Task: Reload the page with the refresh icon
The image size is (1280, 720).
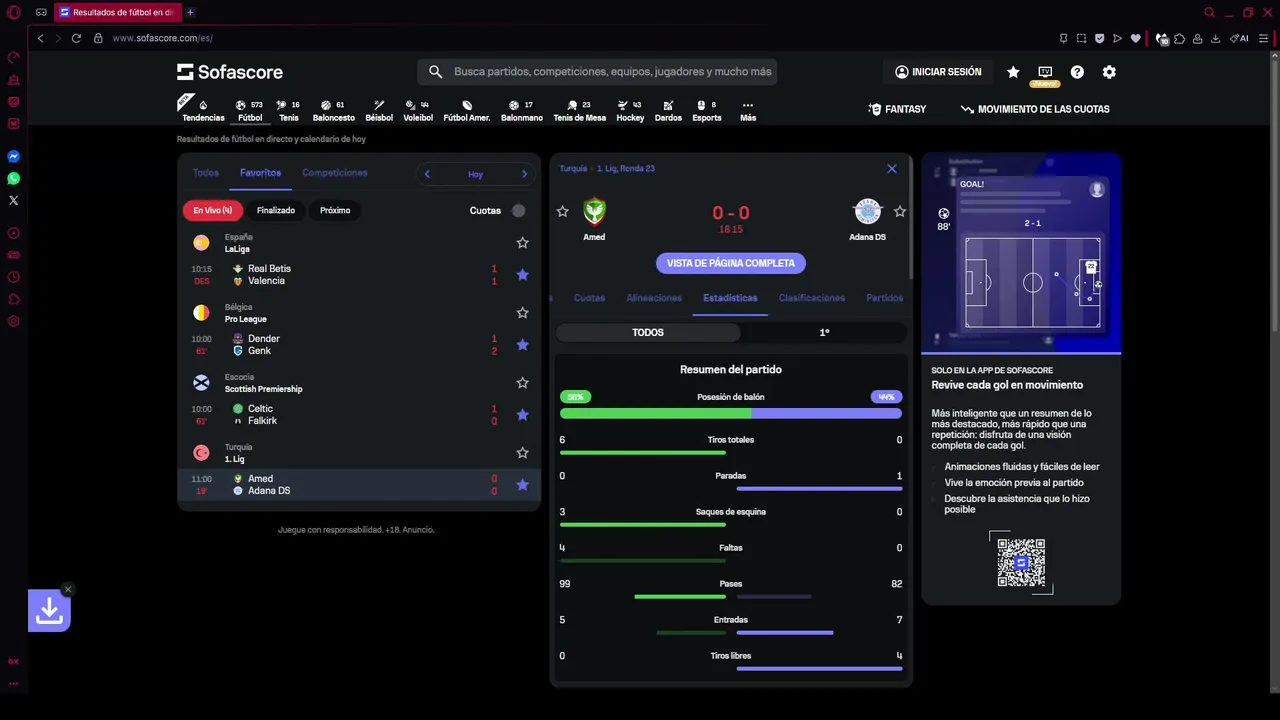Action: pos(76,38)
